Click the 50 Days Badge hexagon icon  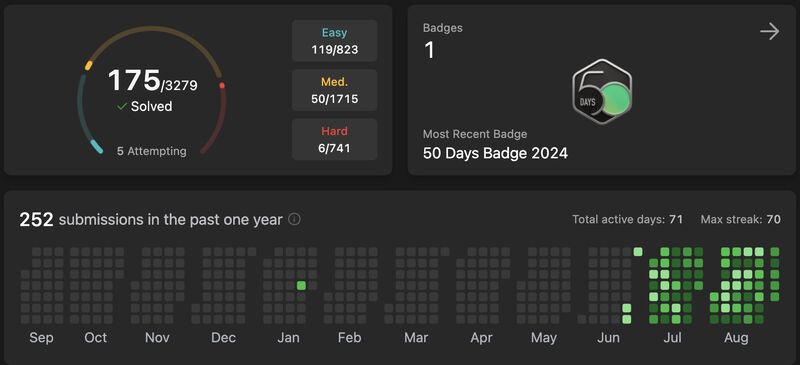click(x=602, y=92)
